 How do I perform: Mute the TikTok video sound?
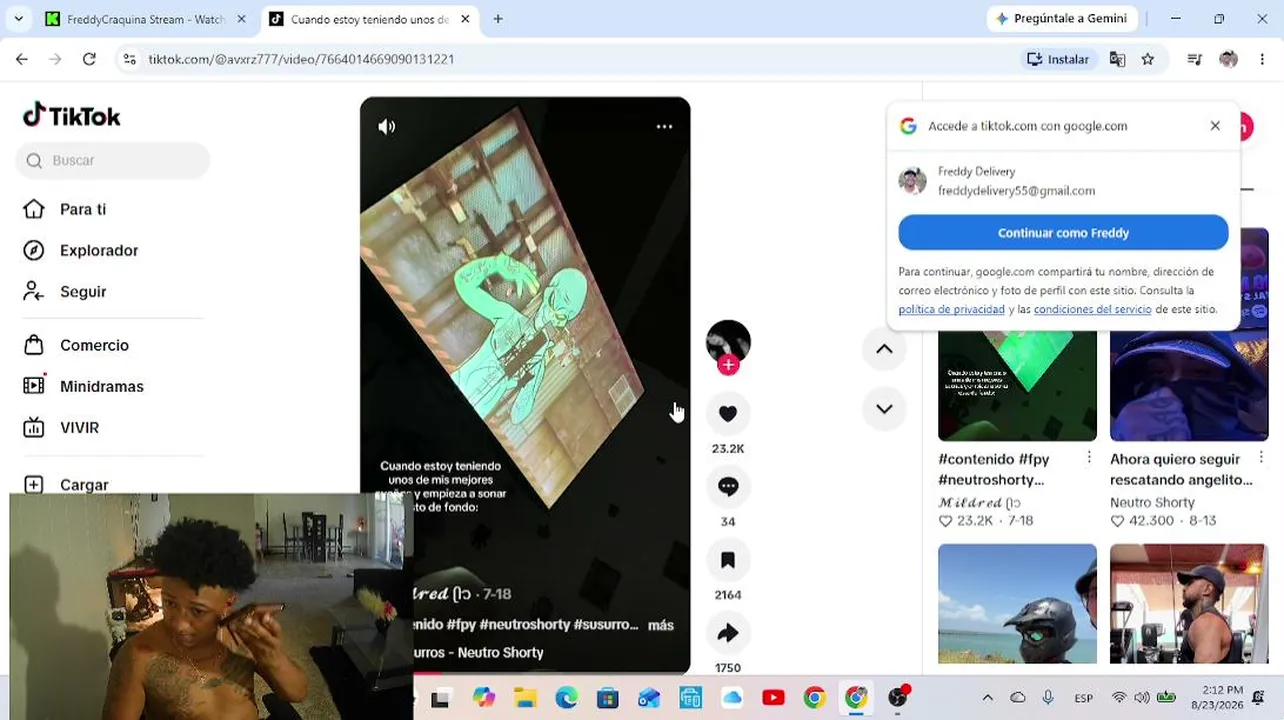point(387,127)
